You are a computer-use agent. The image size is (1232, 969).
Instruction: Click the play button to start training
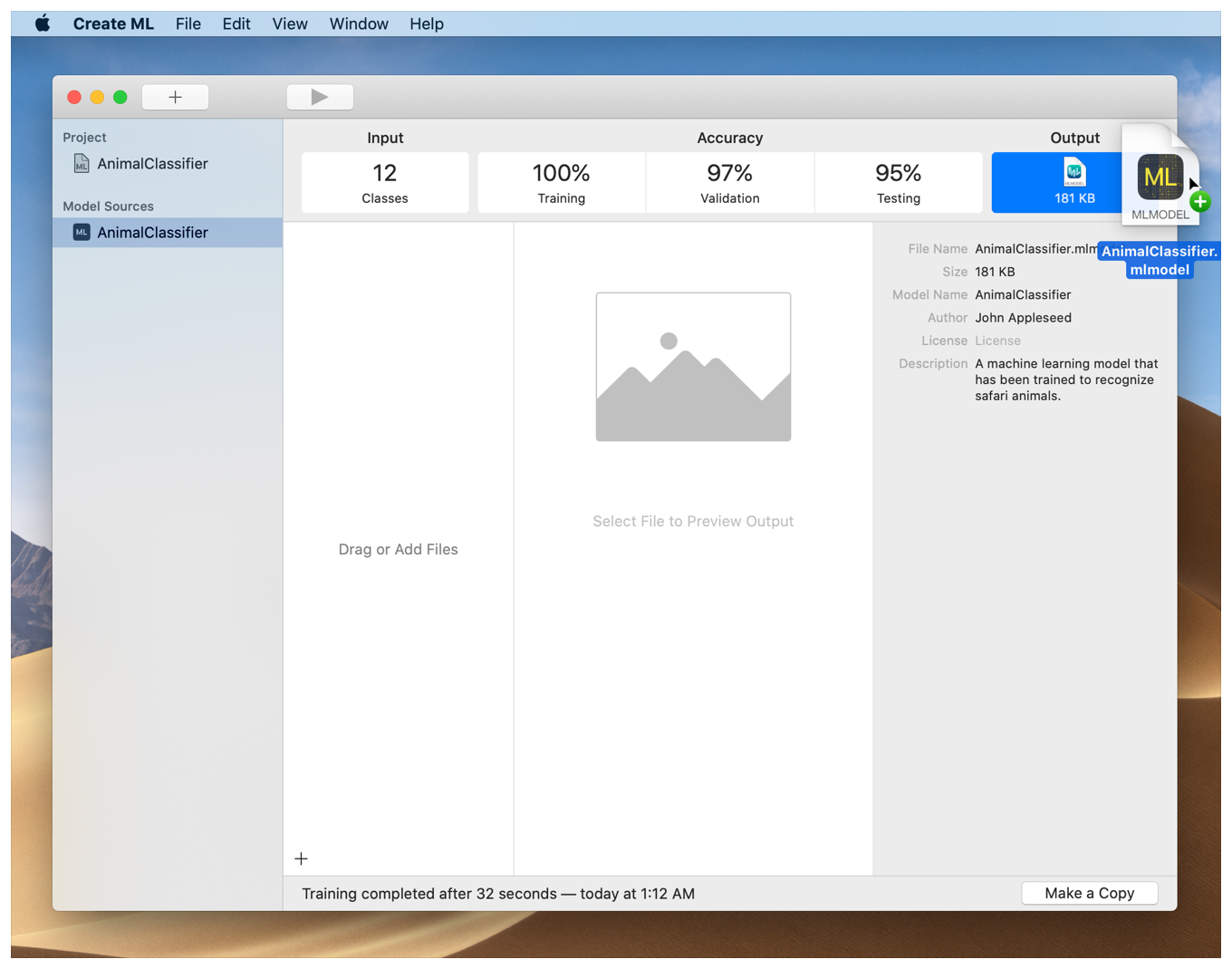coord(320,97)
